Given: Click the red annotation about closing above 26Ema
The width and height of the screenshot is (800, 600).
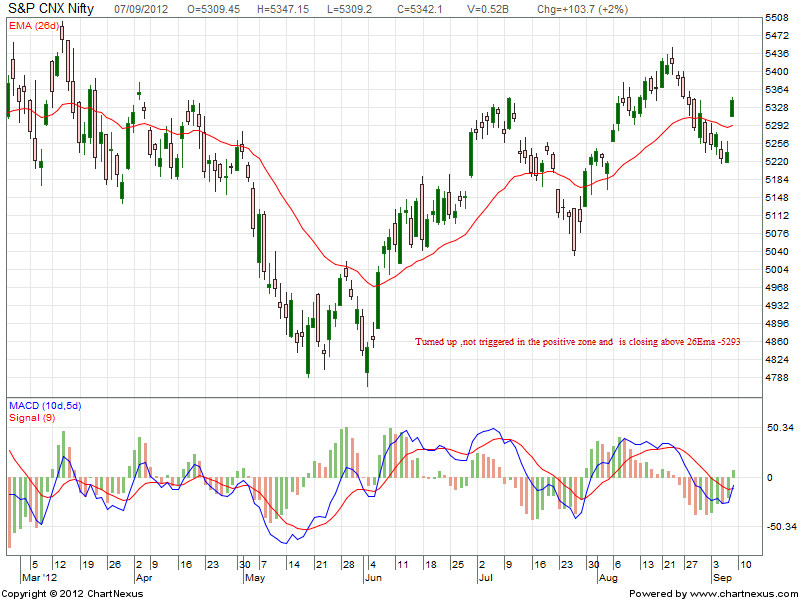Looking at the screenshot, I should 578,342.
